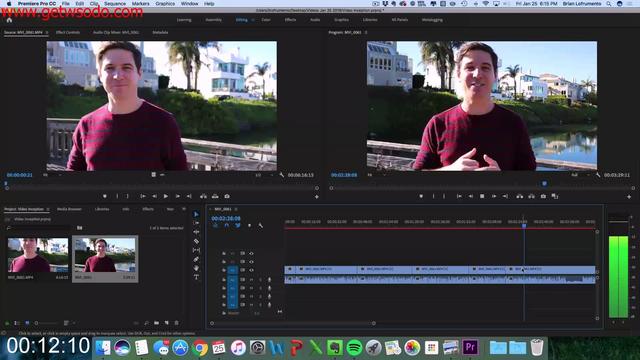Open Media Browser tab

(69, 209)
